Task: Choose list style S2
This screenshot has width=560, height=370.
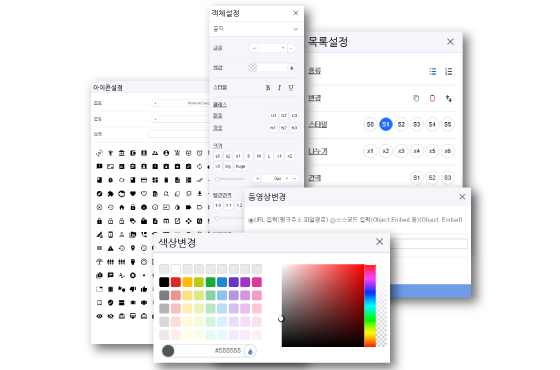Action: coord(401,124)
